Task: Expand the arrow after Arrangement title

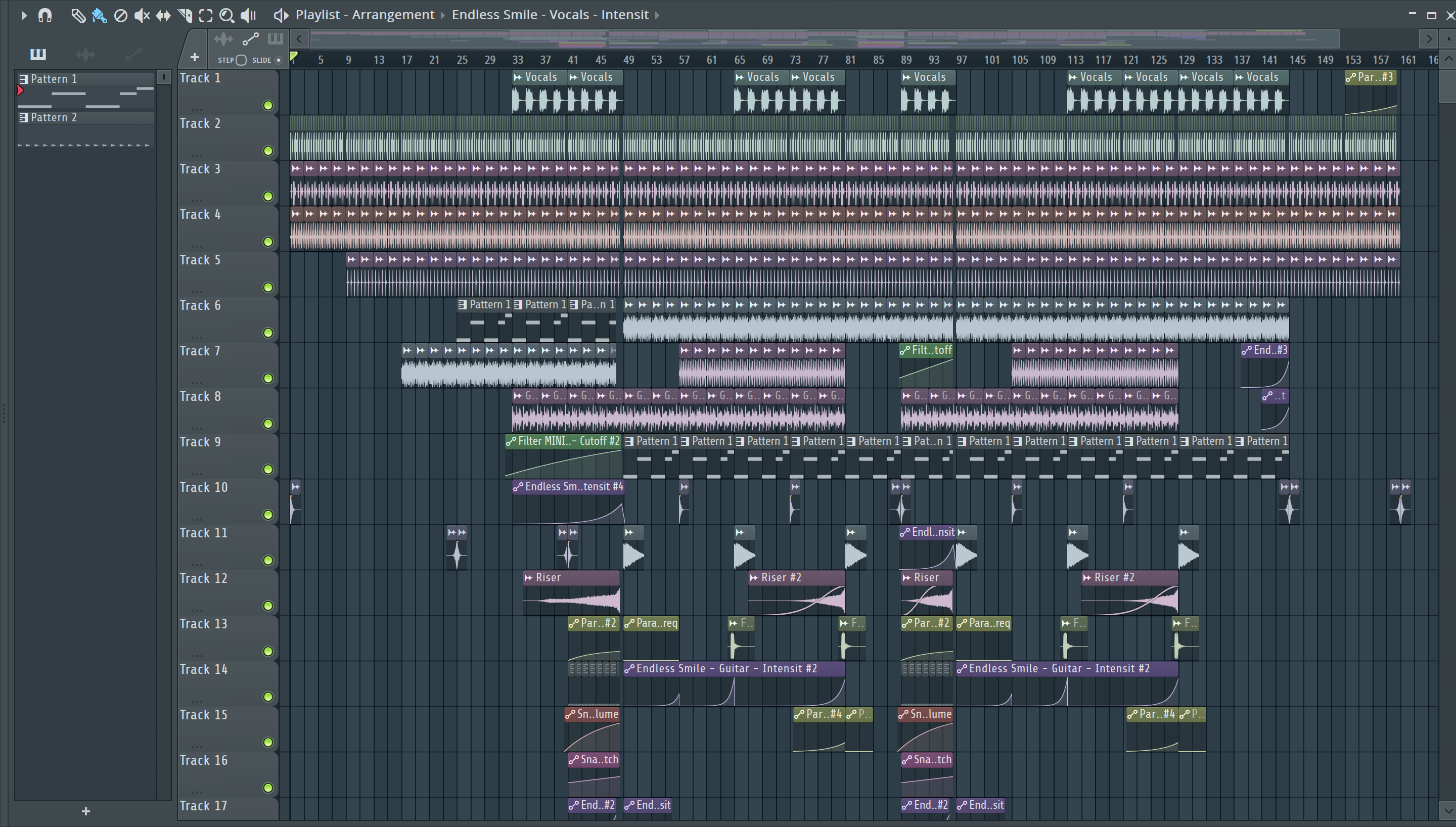Action: click(x=443, y=15)
